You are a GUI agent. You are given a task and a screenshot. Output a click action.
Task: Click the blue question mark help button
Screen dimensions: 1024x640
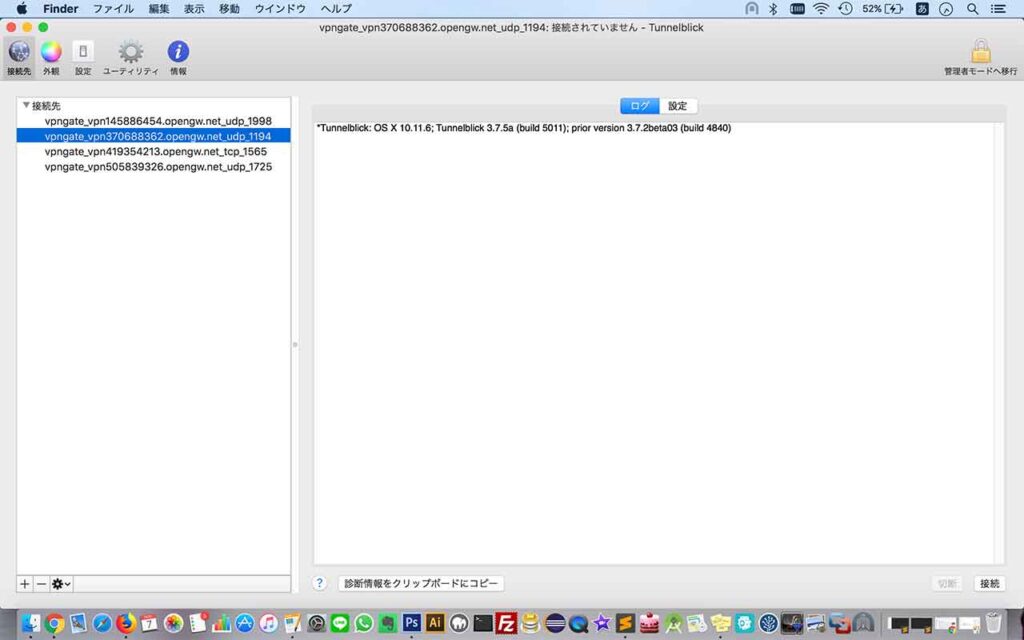coord(320,583)
